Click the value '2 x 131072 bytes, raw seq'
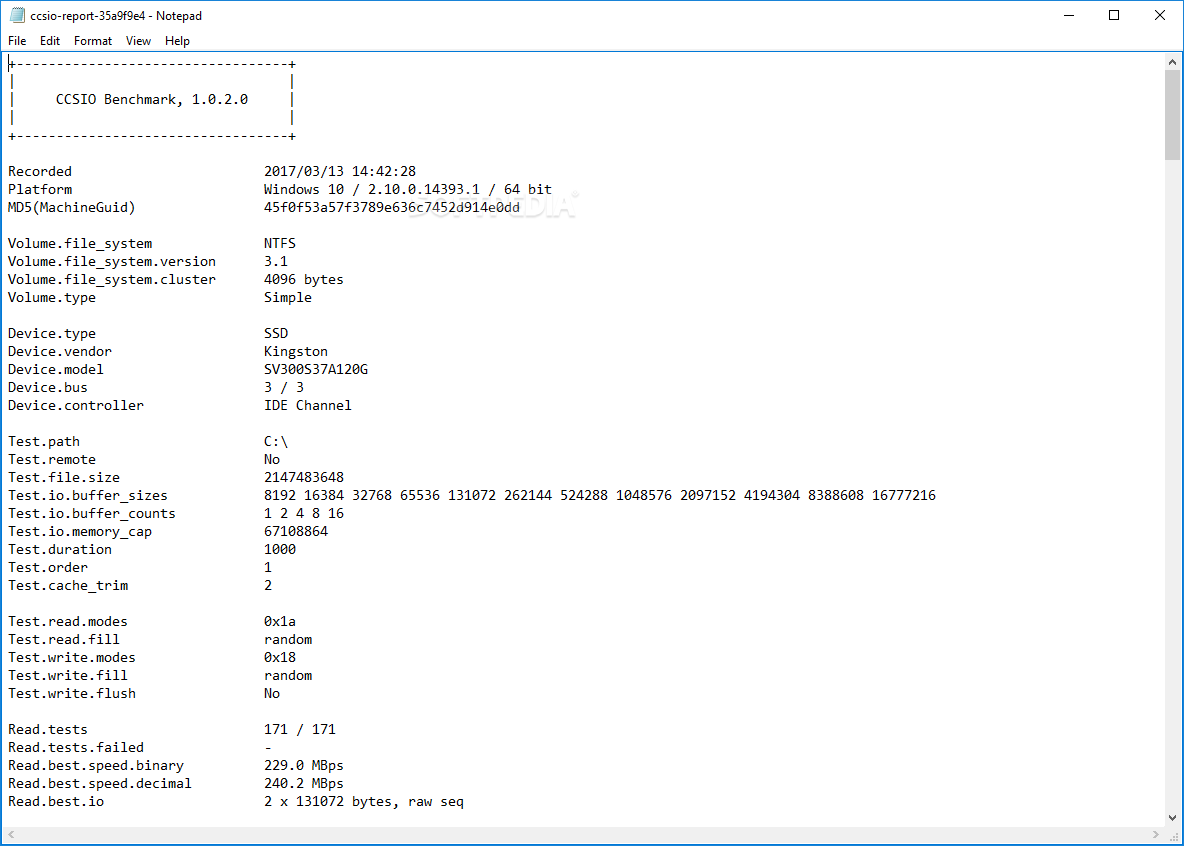Screen dimensions: 1184x846 coord(364,801)
